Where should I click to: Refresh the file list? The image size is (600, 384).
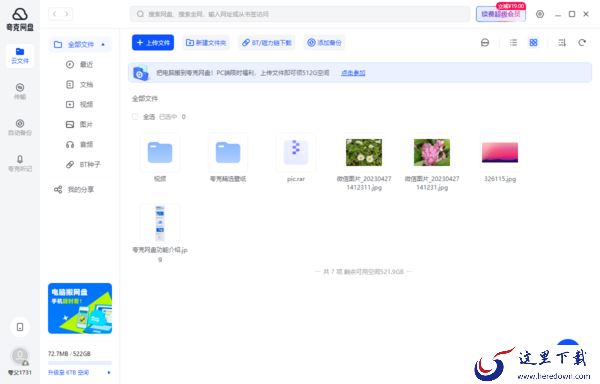coord(582,43)
